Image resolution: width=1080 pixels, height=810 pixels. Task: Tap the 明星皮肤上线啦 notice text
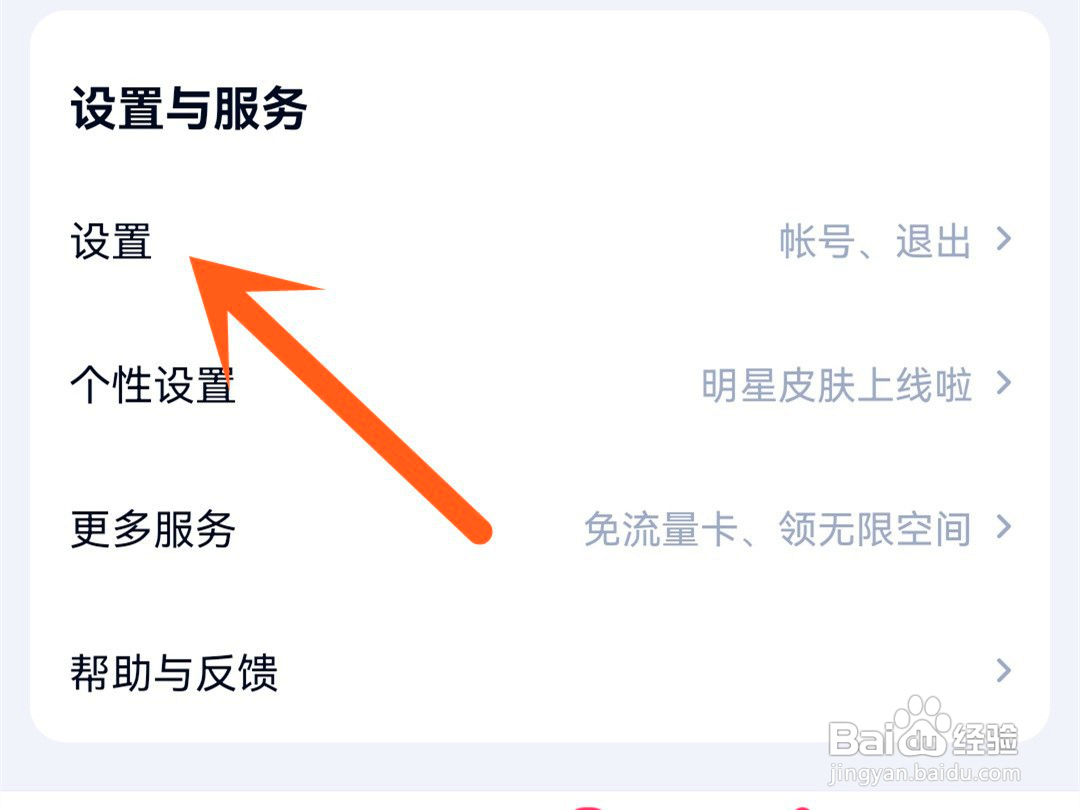[837, 385]
